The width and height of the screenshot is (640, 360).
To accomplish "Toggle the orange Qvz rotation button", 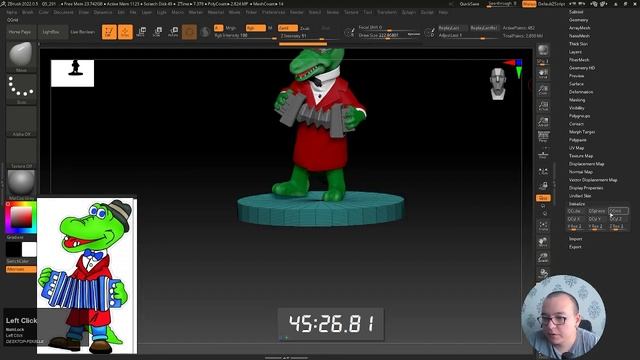I will pyautogui.click(x=543, y=198).
